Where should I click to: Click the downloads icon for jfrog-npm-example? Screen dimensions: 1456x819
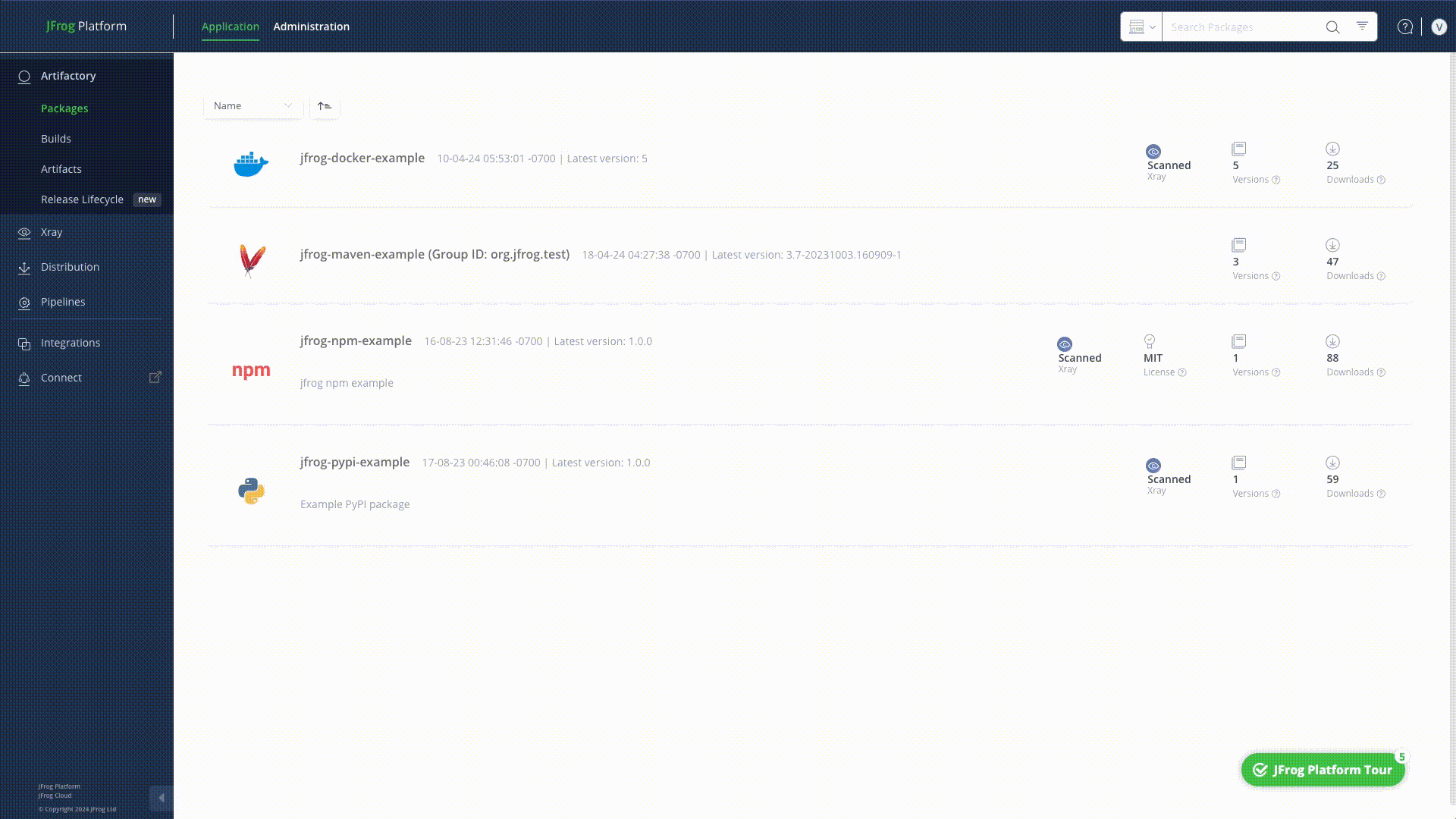[1332, 341]
